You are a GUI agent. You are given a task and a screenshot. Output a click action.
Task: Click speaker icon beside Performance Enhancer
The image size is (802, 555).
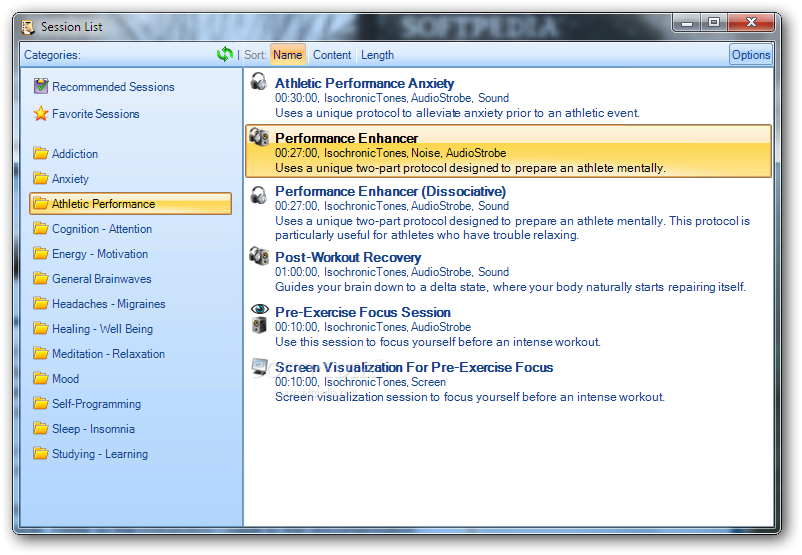(259, 137)
